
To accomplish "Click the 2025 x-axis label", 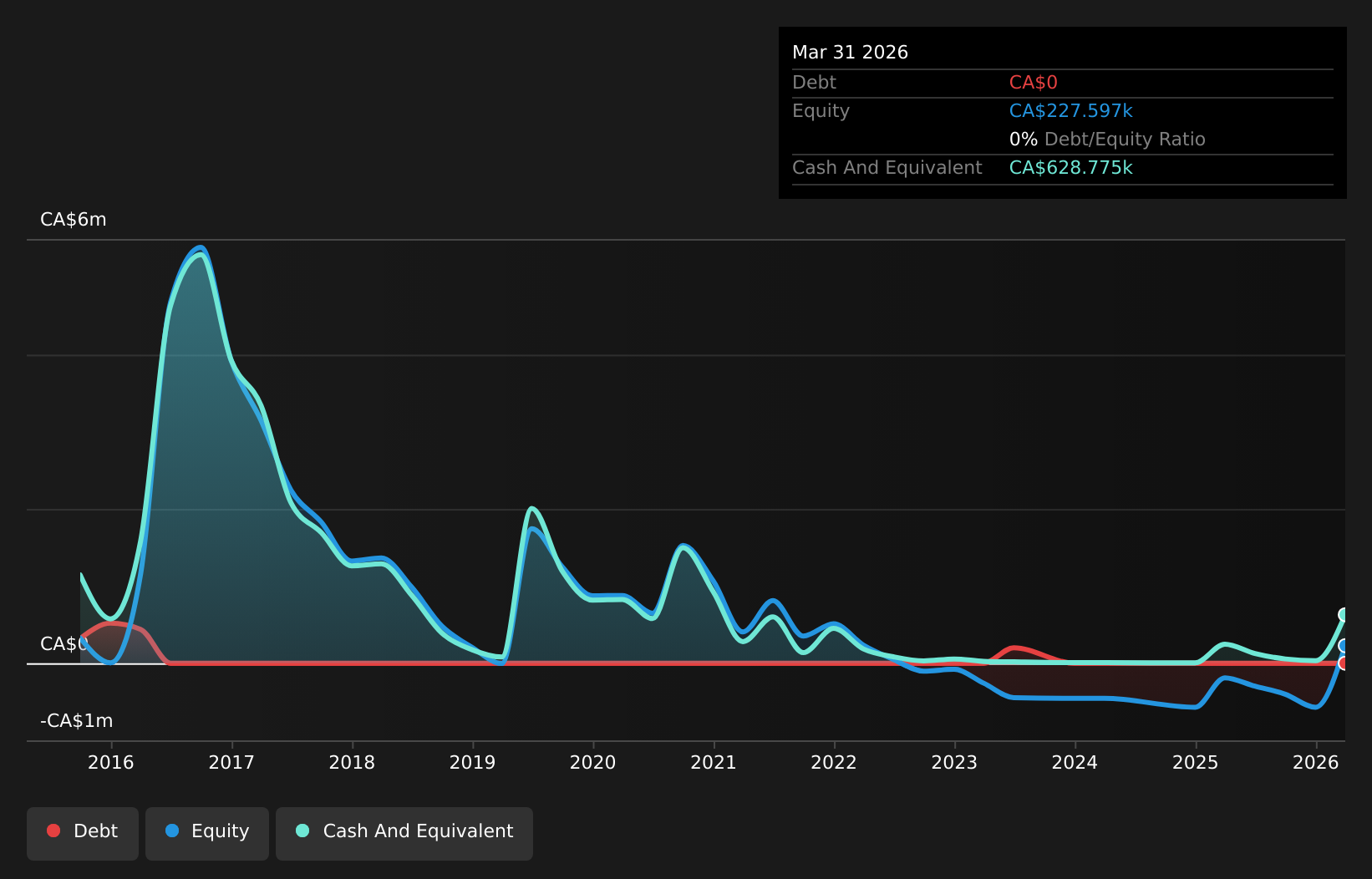I will click(1196, 762).
